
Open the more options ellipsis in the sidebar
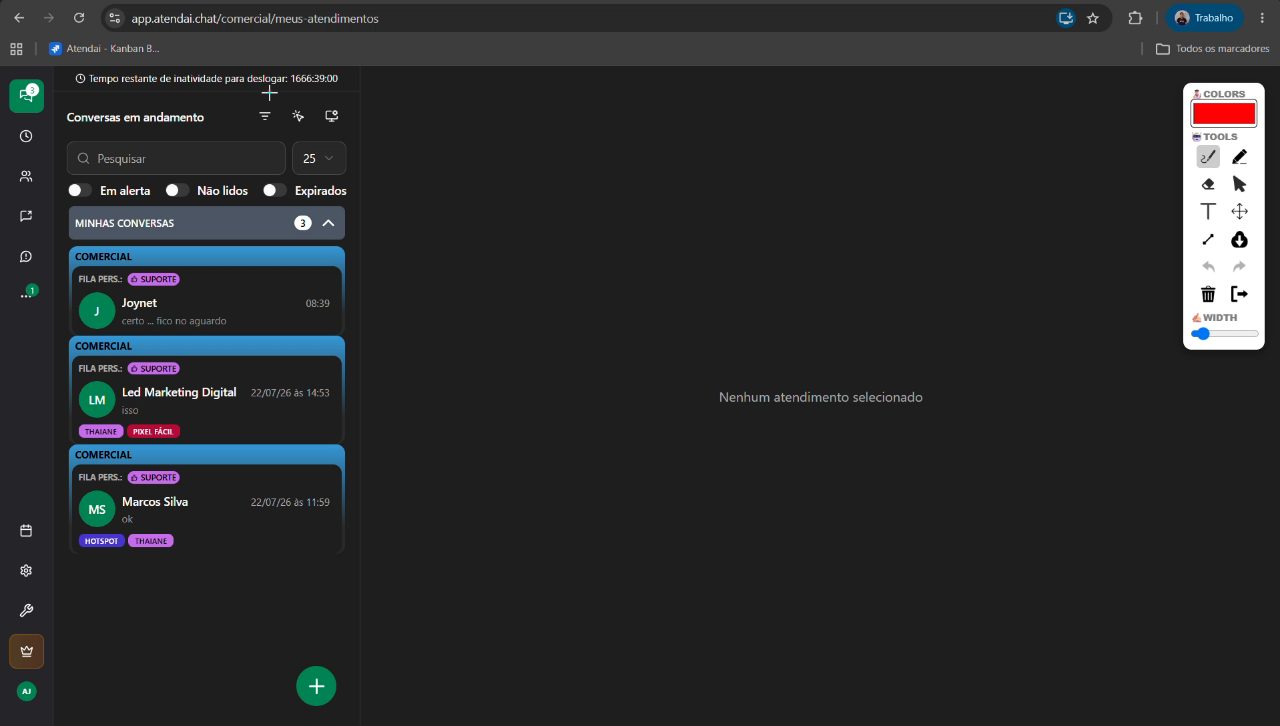[x=26, y=296]
